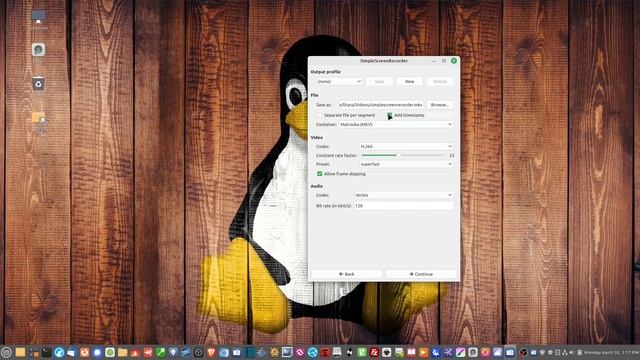Maximize the SimpleScreenRecorder window
640x360 pixels.
(x=444, y=61)
